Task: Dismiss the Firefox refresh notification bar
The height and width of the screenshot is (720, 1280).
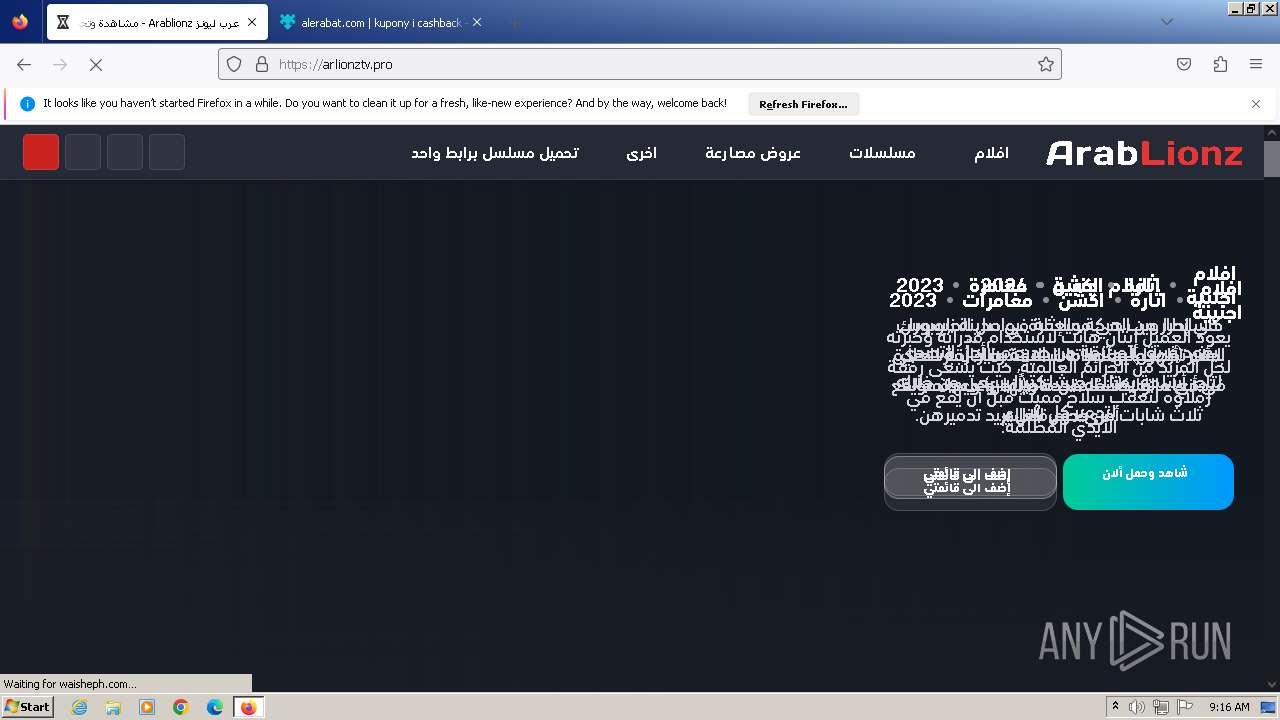Action: 1256,104
